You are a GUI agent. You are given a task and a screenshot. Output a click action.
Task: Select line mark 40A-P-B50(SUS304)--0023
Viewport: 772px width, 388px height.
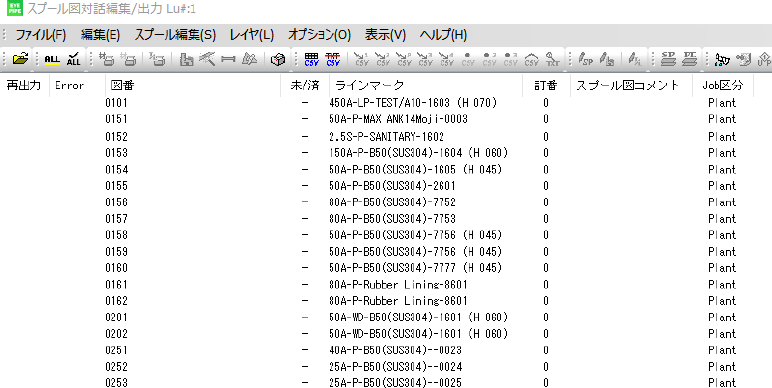click(395, 350)
